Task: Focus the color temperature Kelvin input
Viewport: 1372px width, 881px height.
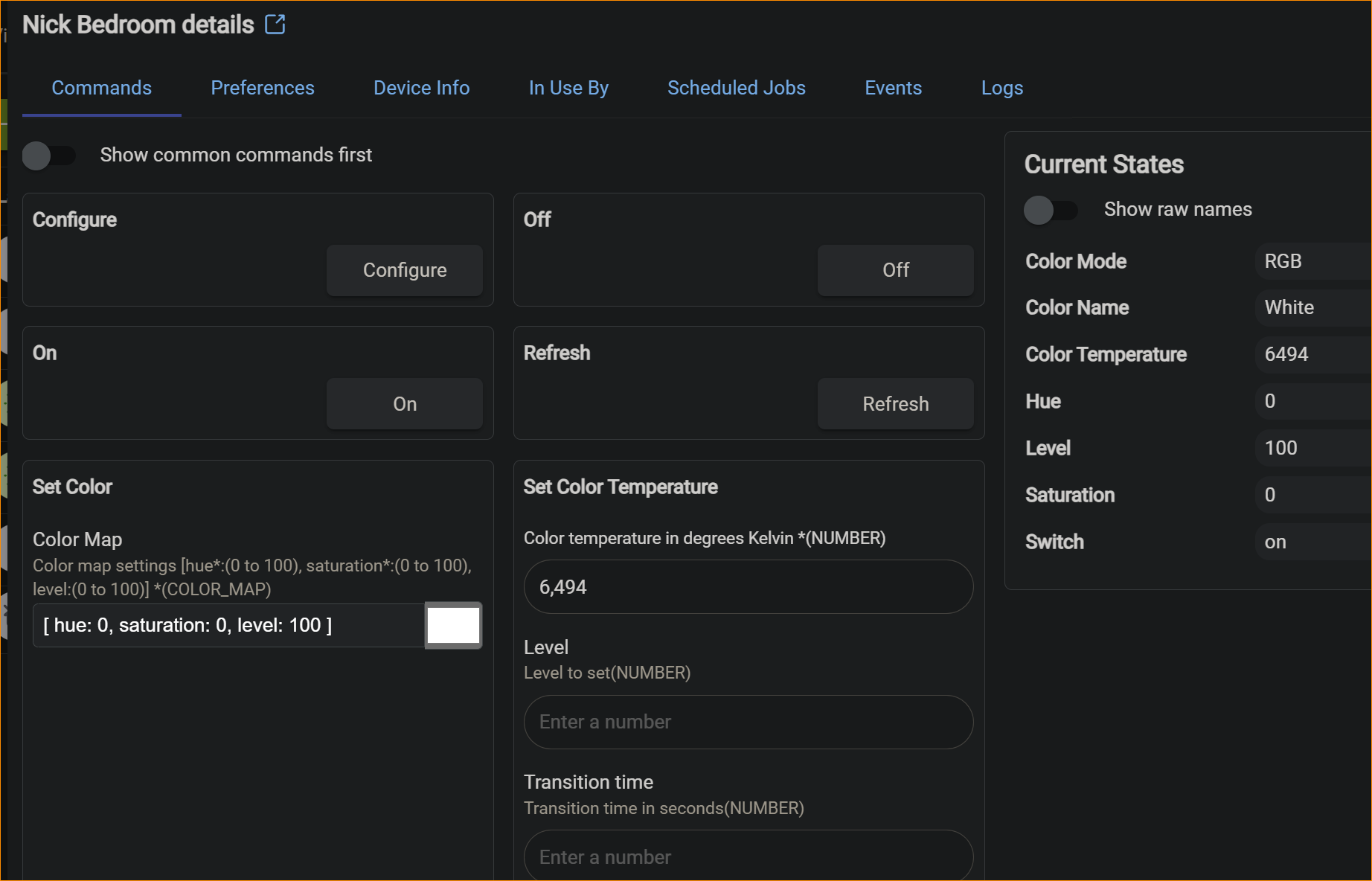Action: [x=748, y=587]
